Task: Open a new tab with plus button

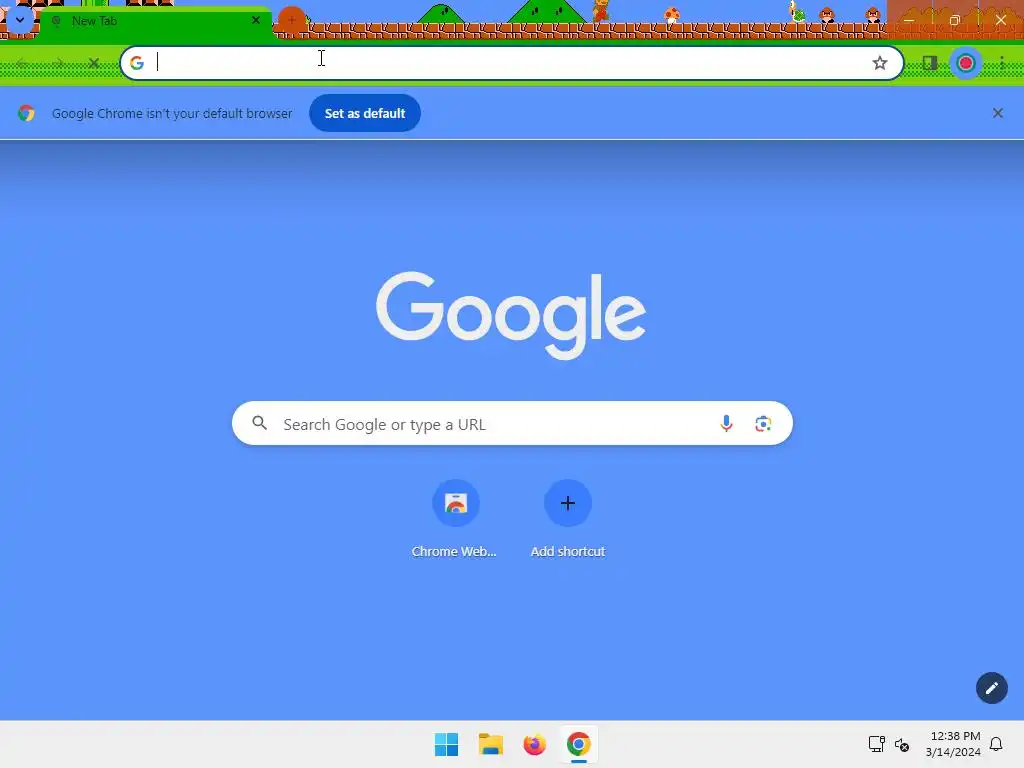Action: (292, 20)
